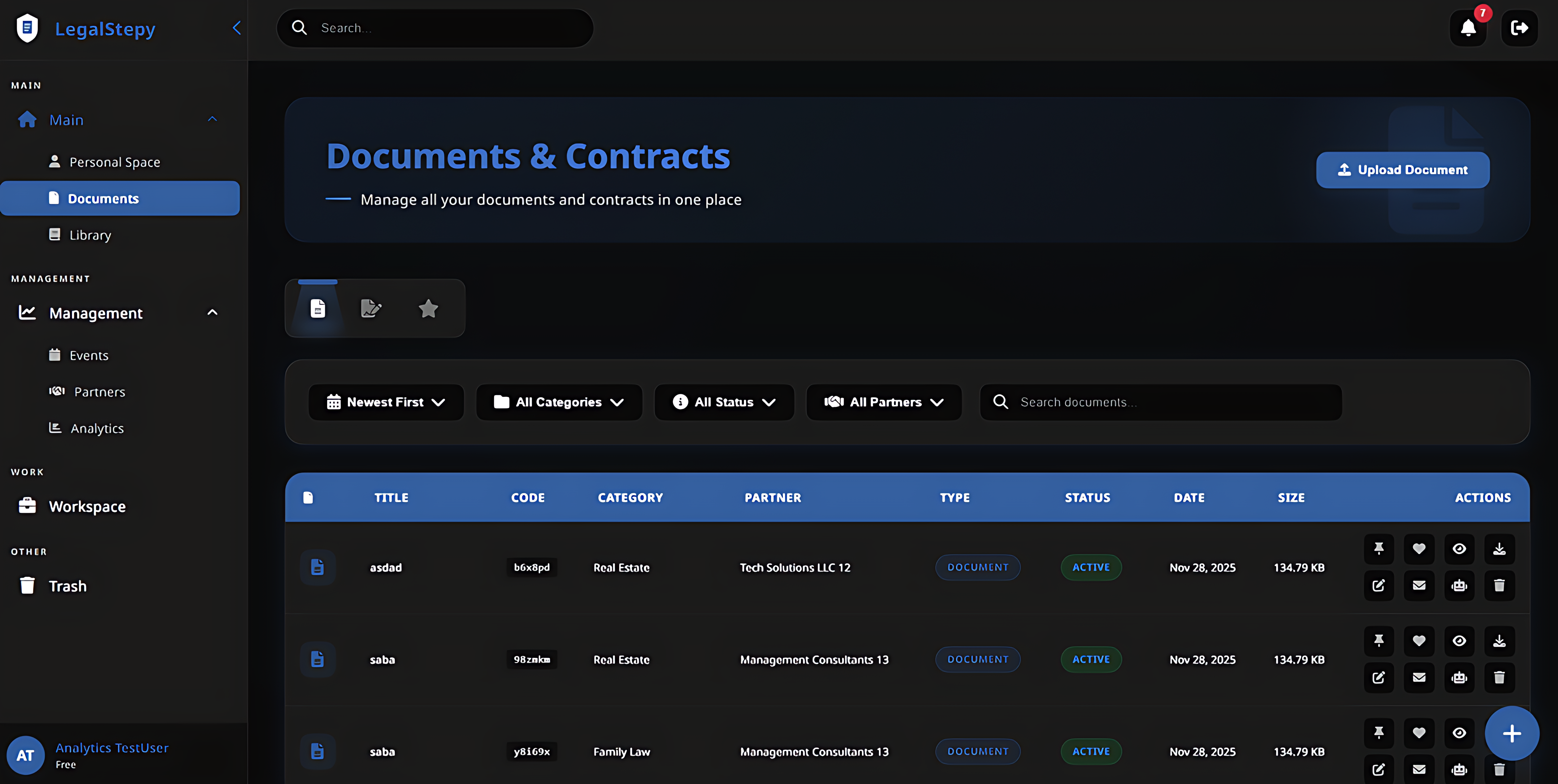The image size is (1558, 784).
Task: Pin the document titled asdad
Action: [x=1379, y=549]
